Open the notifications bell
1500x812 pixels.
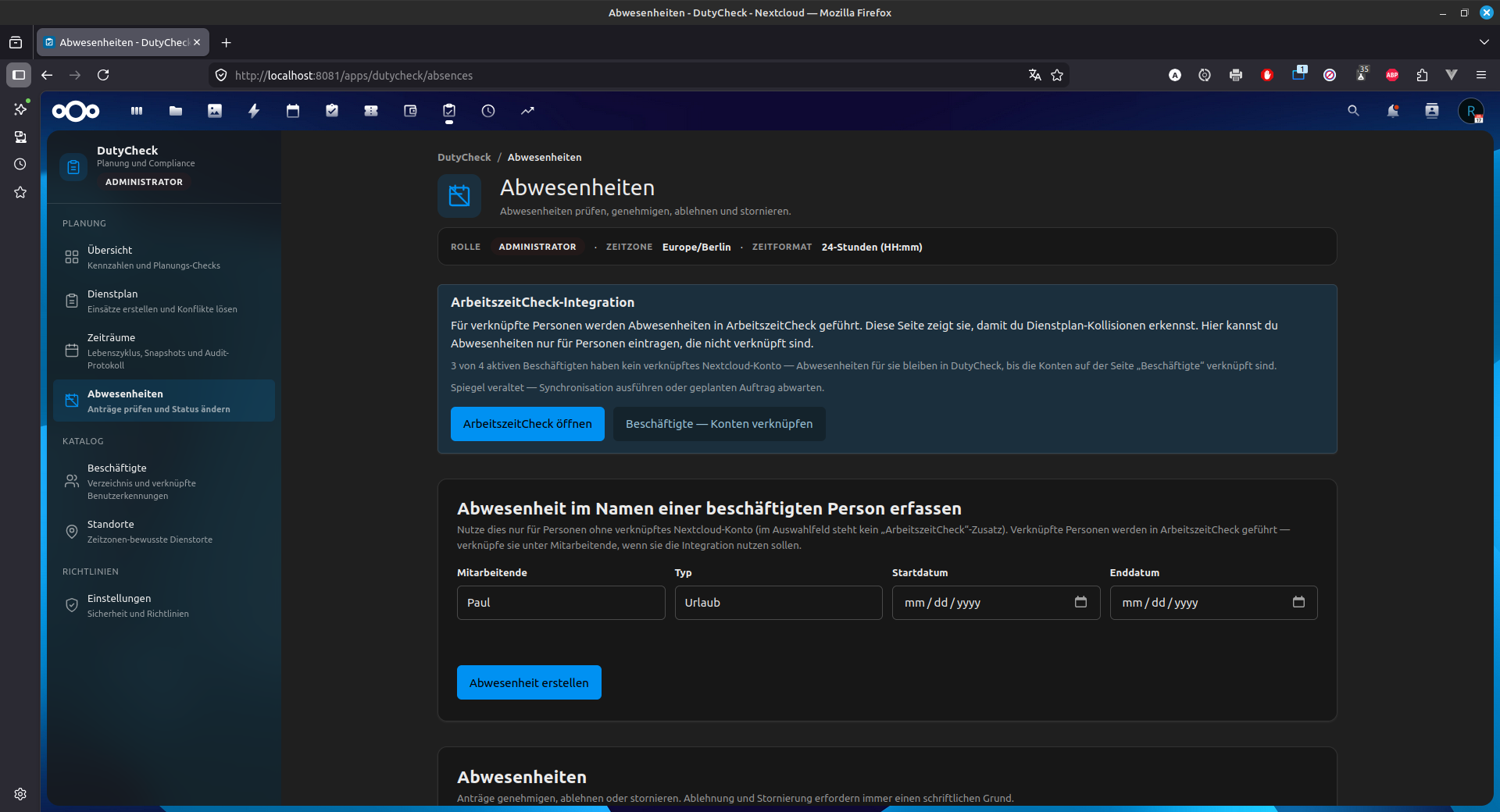click(1392, 111)
